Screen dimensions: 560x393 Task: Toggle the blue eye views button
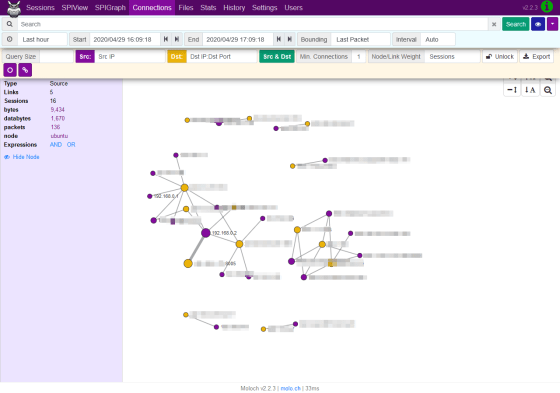pyautogui.click(x=538, y=24)
